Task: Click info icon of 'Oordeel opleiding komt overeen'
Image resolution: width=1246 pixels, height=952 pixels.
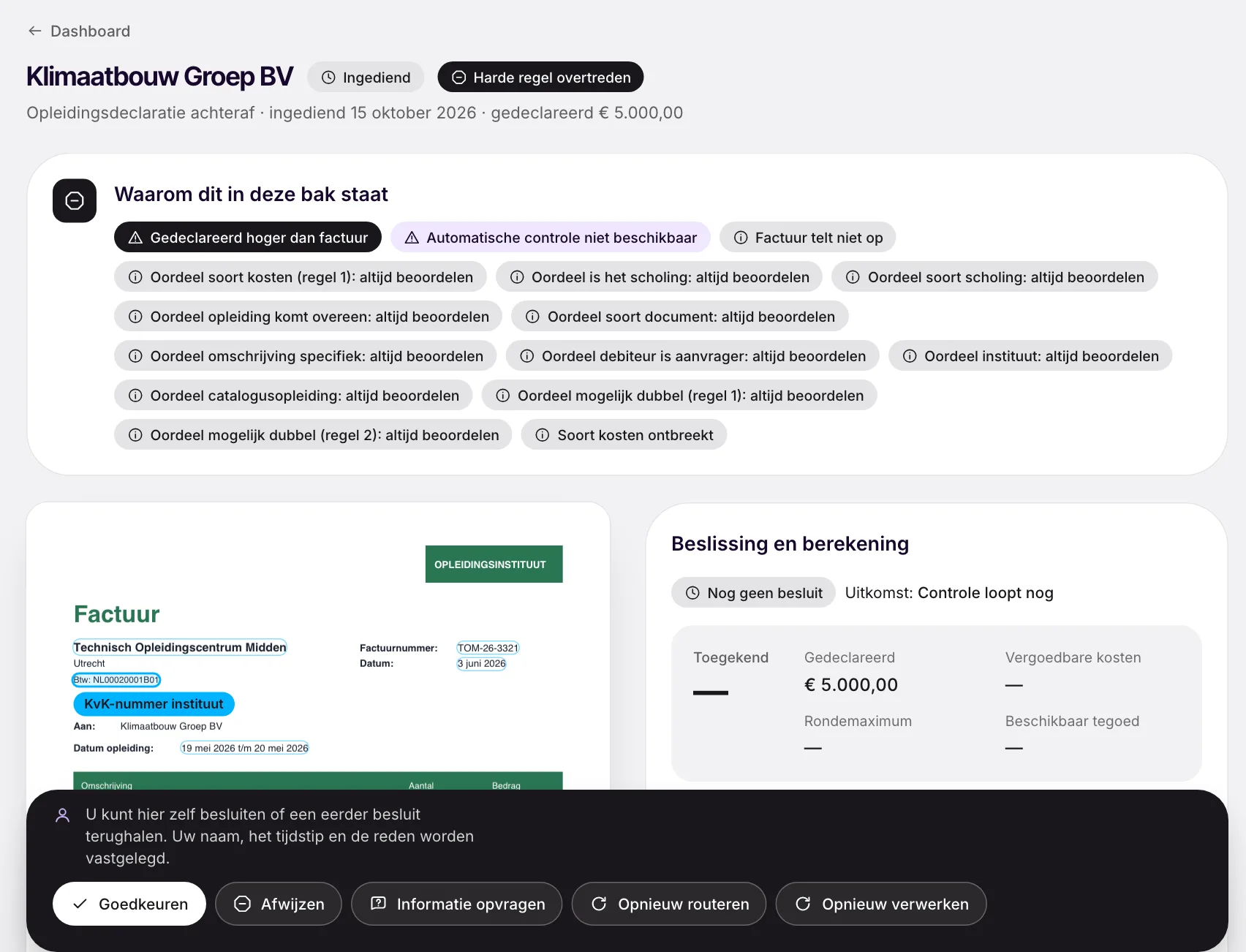Action: coord(135,317)
